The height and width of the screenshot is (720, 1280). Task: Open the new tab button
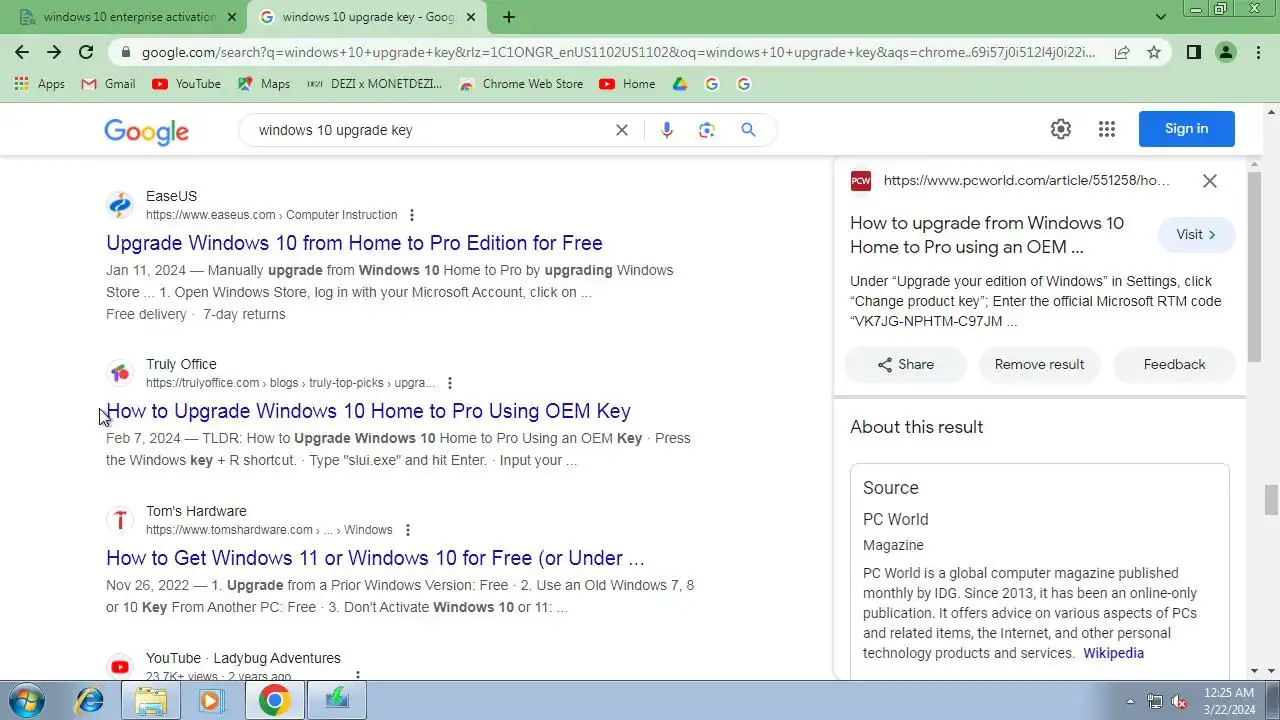509,17
